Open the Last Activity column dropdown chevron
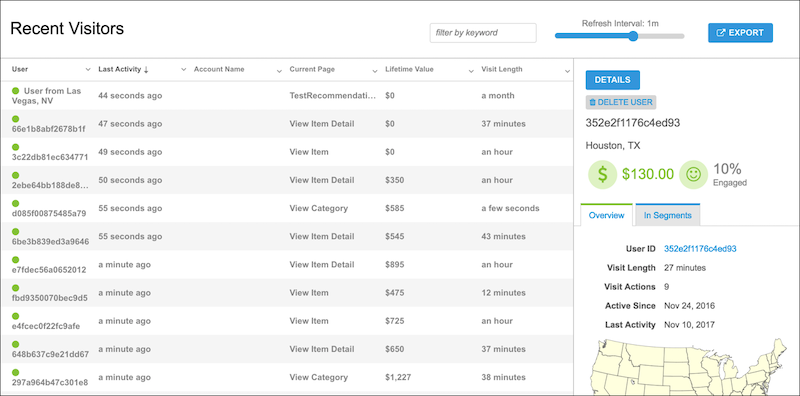800x396 pixels. click(x=184, y=70)
